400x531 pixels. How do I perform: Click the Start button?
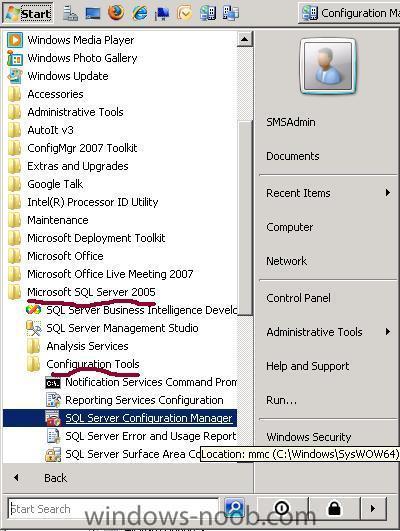click(27, 13)
